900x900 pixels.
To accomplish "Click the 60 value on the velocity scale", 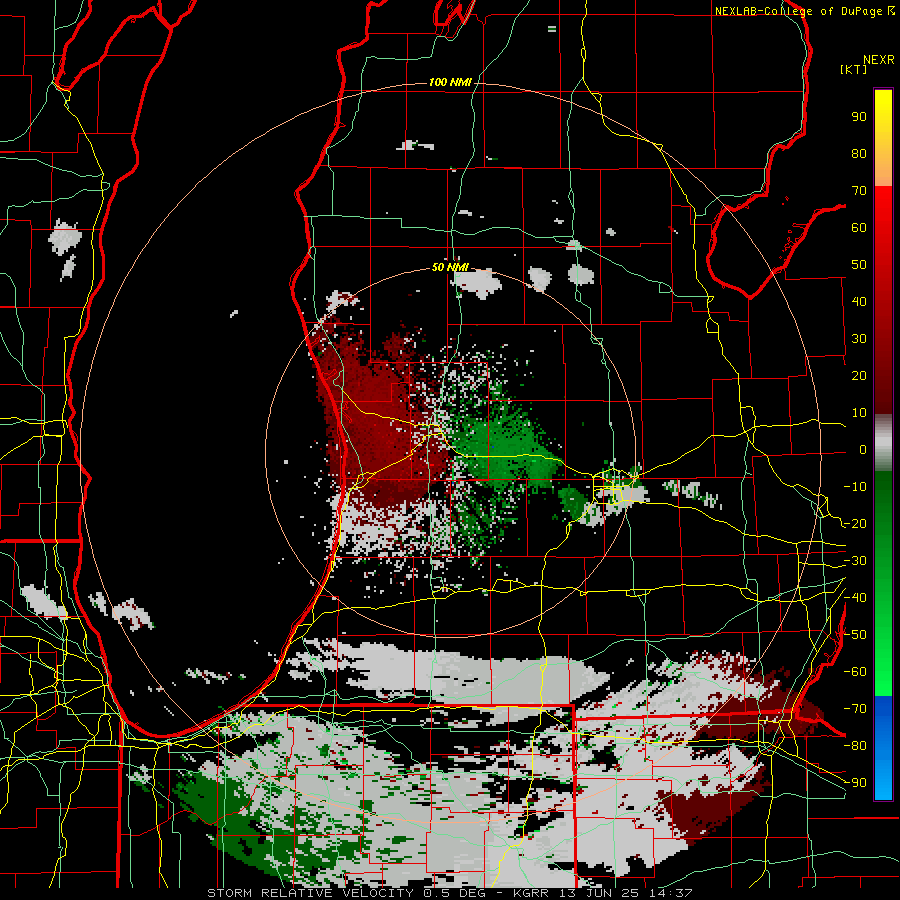I will pyautogui.click(x=859, y=228).
